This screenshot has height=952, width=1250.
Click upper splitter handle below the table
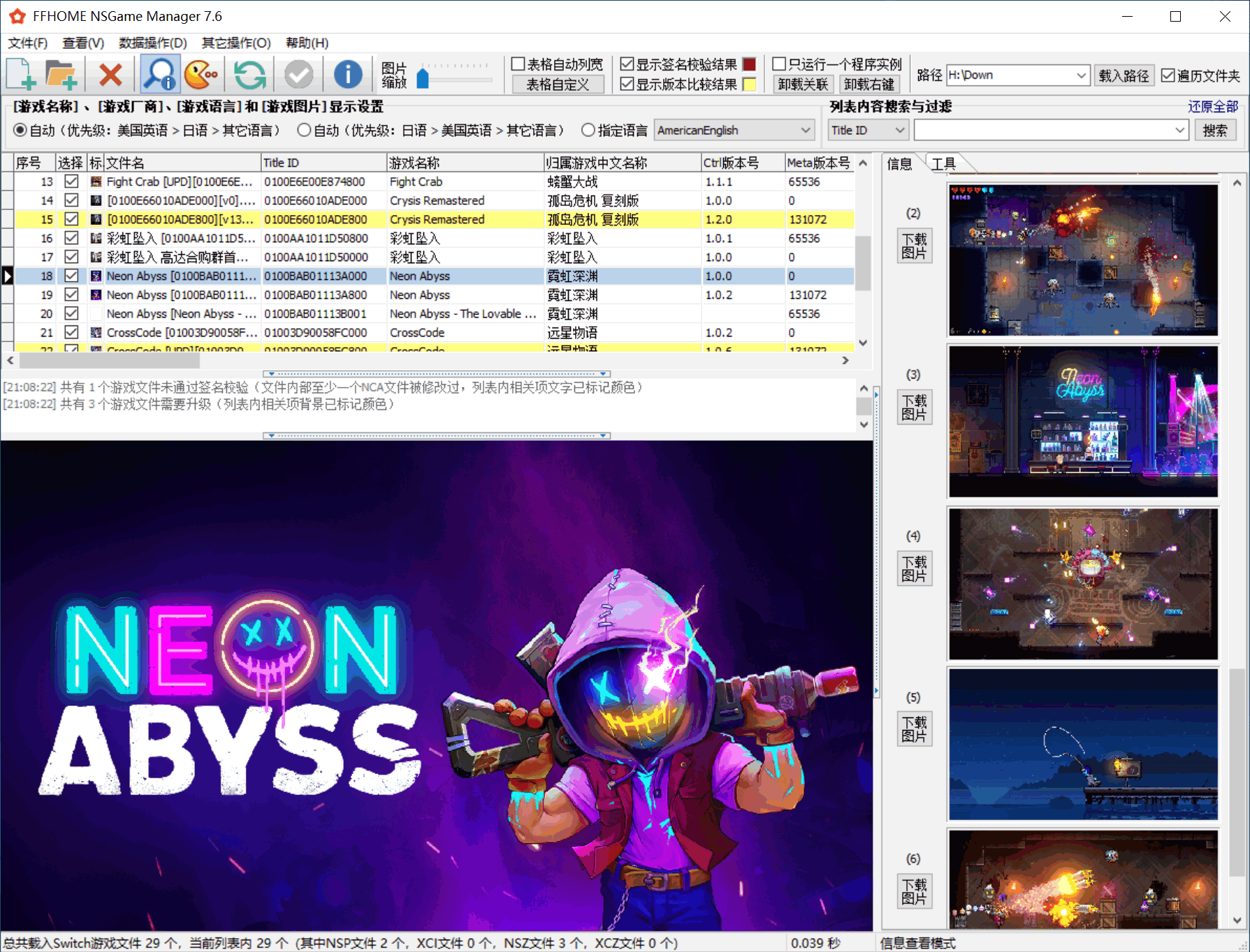pos(437,374)
